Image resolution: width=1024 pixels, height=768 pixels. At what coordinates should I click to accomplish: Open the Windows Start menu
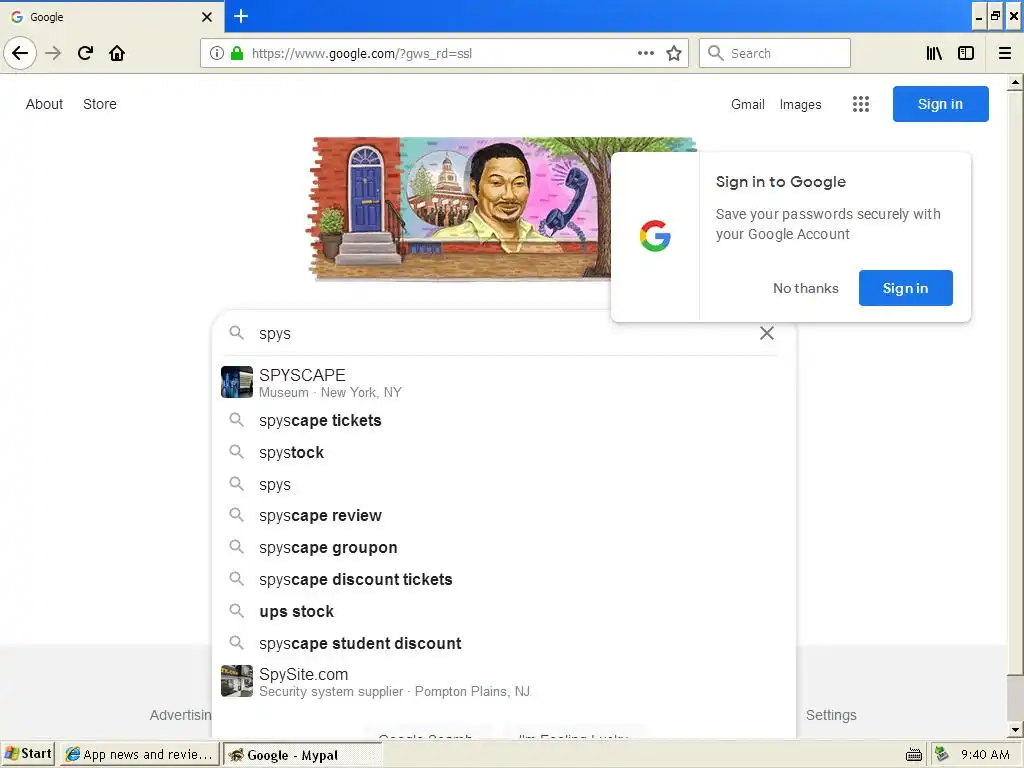coord(28,754)
